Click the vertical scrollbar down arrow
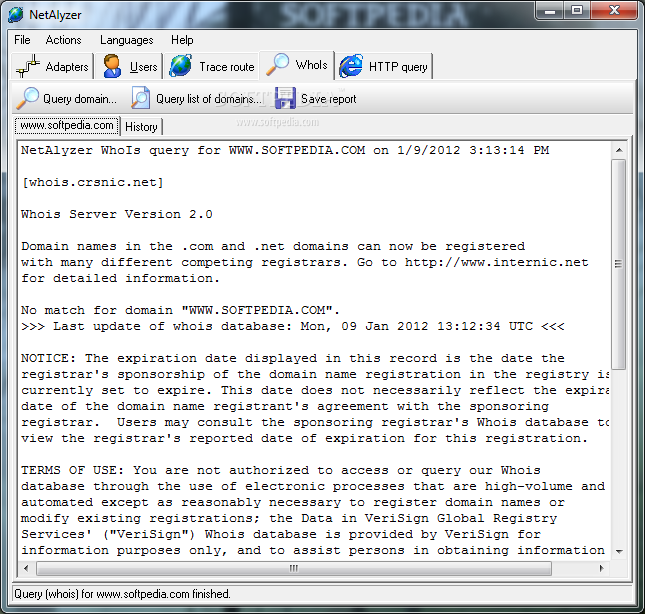This screenshot has height=614, width=645. 618,551
